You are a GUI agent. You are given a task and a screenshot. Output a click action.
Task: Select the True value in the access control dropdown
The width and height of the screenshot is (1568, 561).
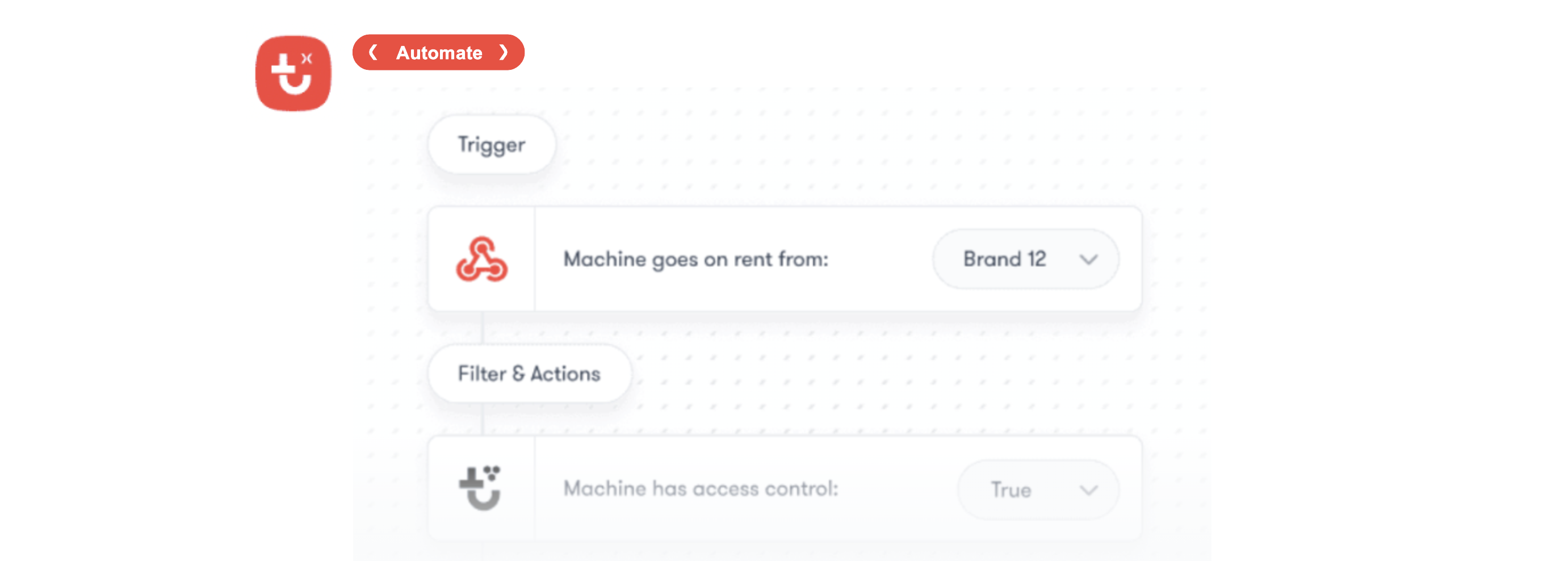point(1011,489)
